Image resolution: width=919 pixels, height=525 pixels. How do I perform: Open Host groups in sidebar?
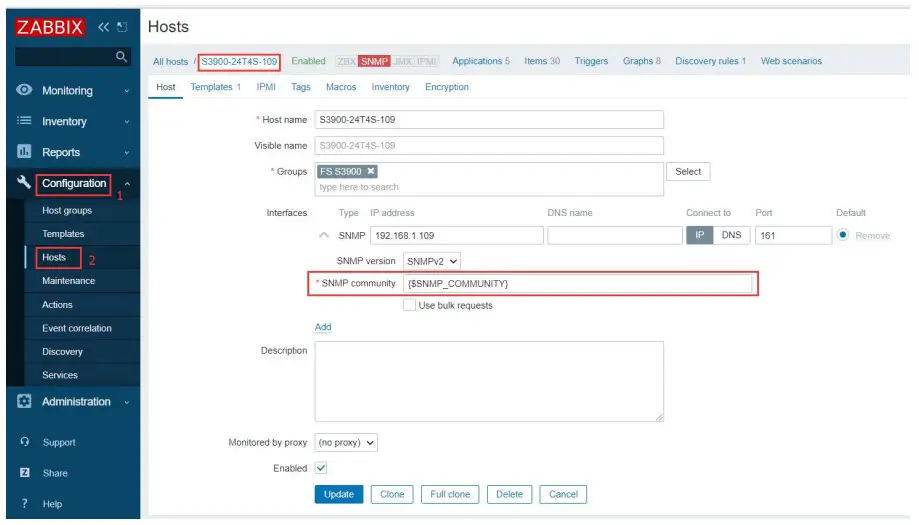point(67,210)
